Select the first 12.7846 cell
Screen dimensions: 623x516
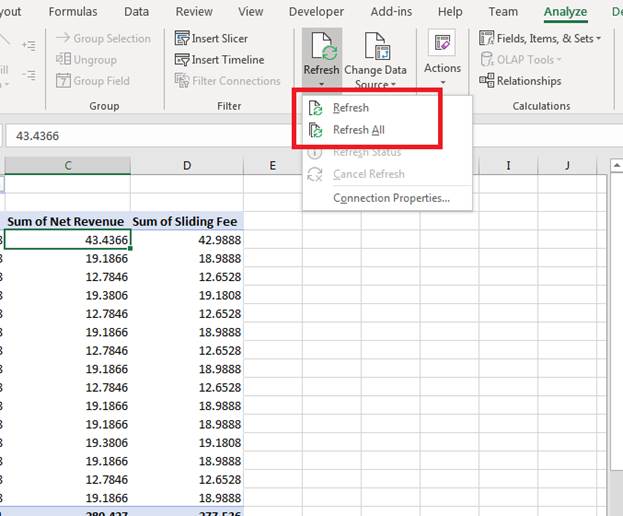(68, 277)
